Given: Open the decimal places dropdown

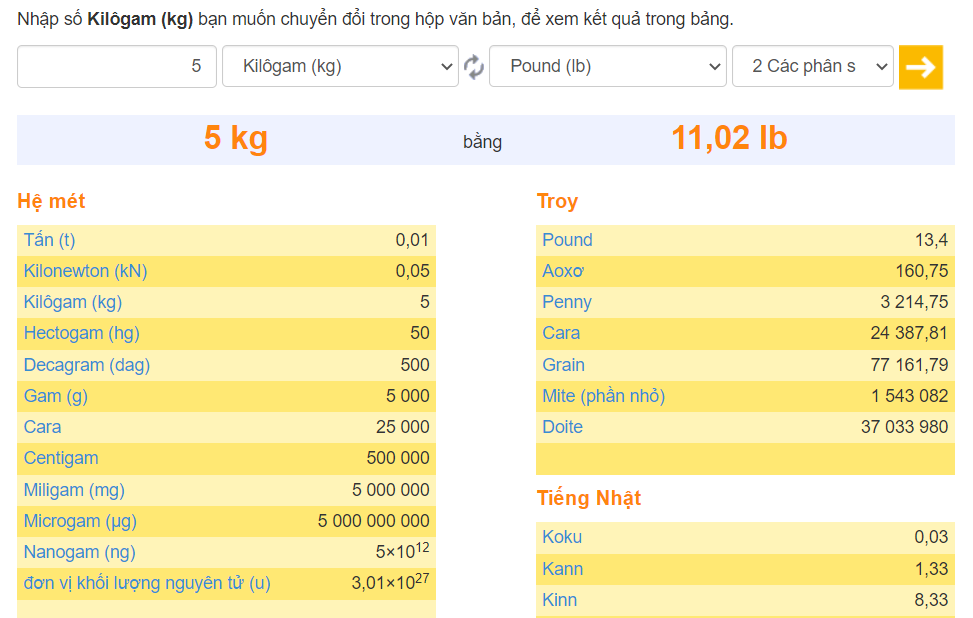Looking at the screenshot, I should pyautogui.click(x=812, y=67).
